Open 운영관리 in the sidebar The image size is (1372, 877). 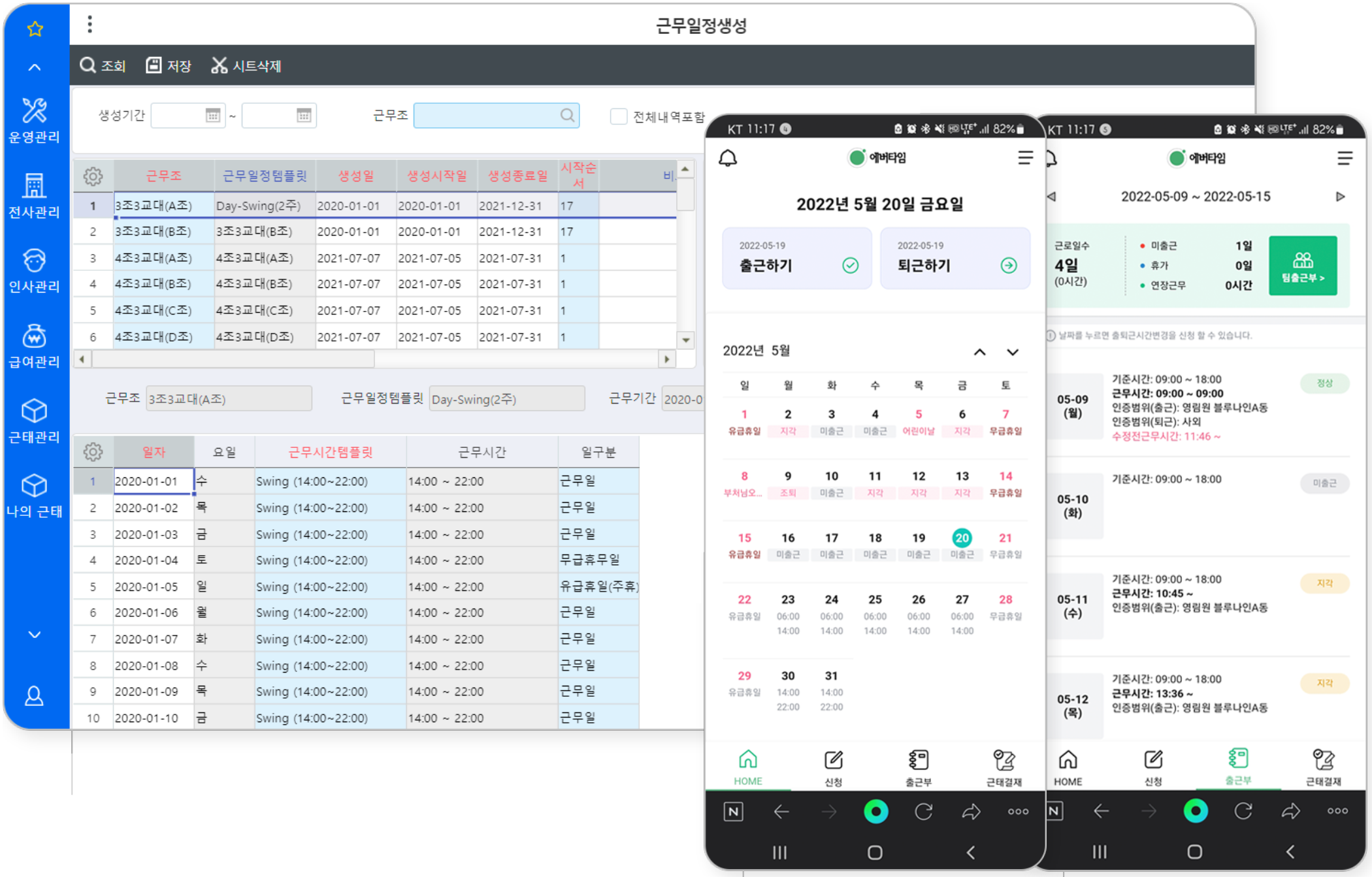tap(34, 121)
